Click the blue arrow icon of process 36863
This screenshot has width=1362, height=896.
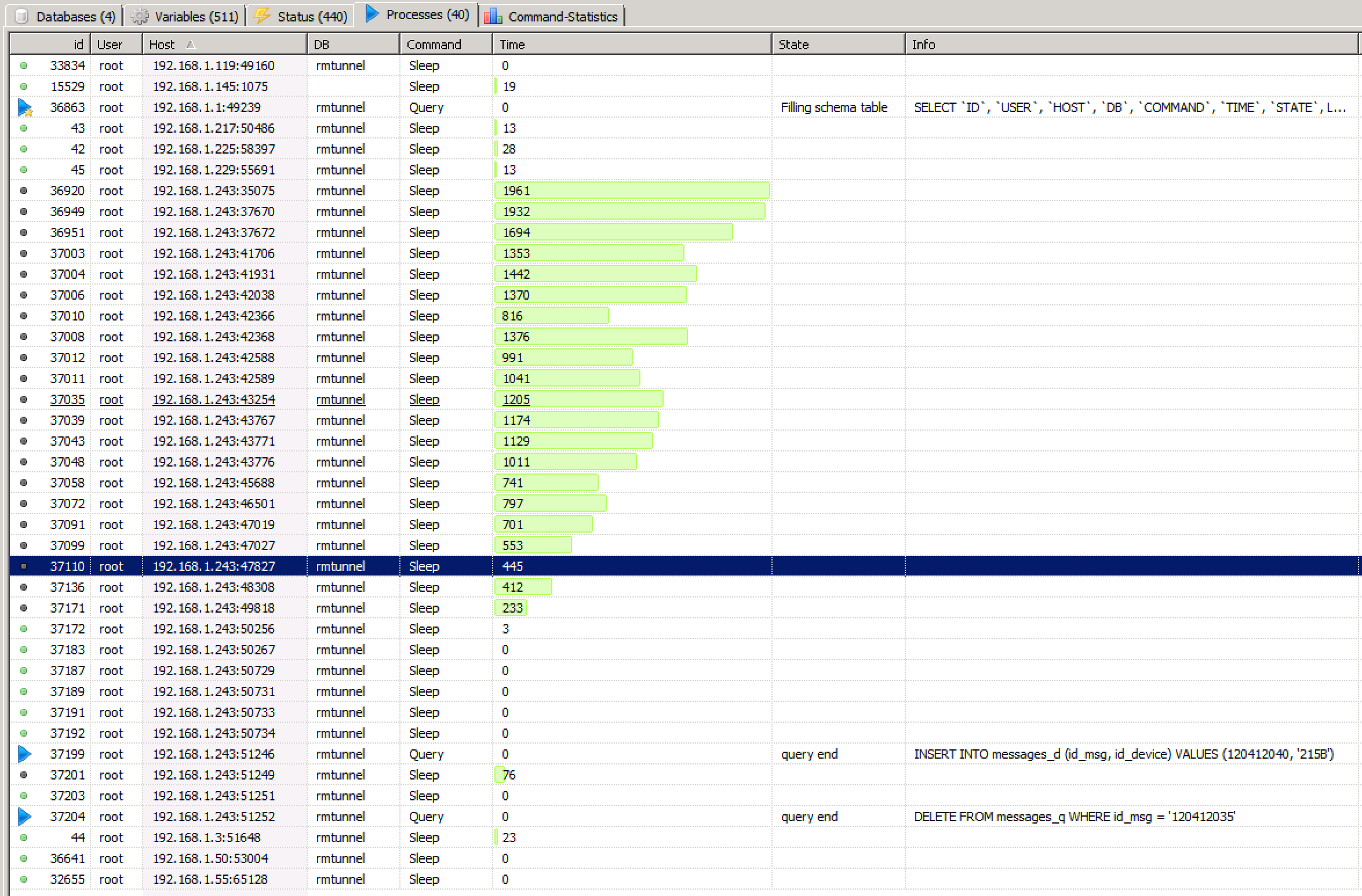24,107
